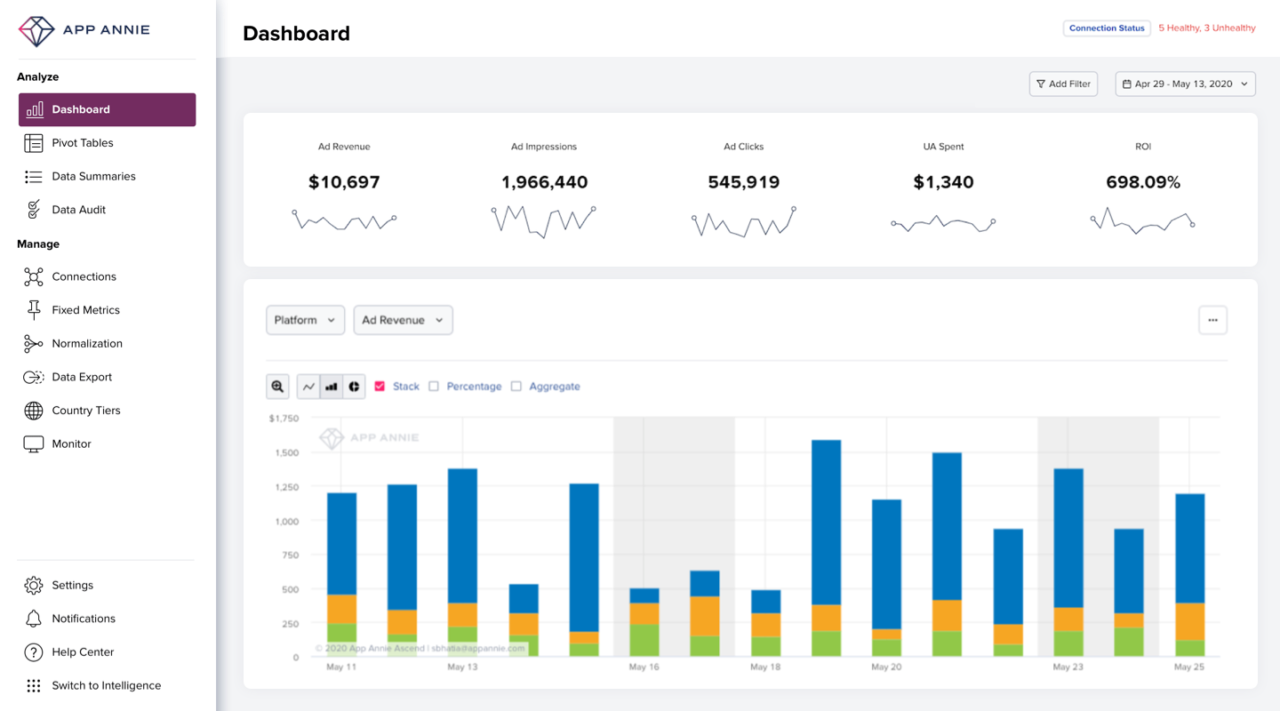This screenshot has width=1280, height=711.
Task: Click the Add Filter button
Action: pos(1063,84)
